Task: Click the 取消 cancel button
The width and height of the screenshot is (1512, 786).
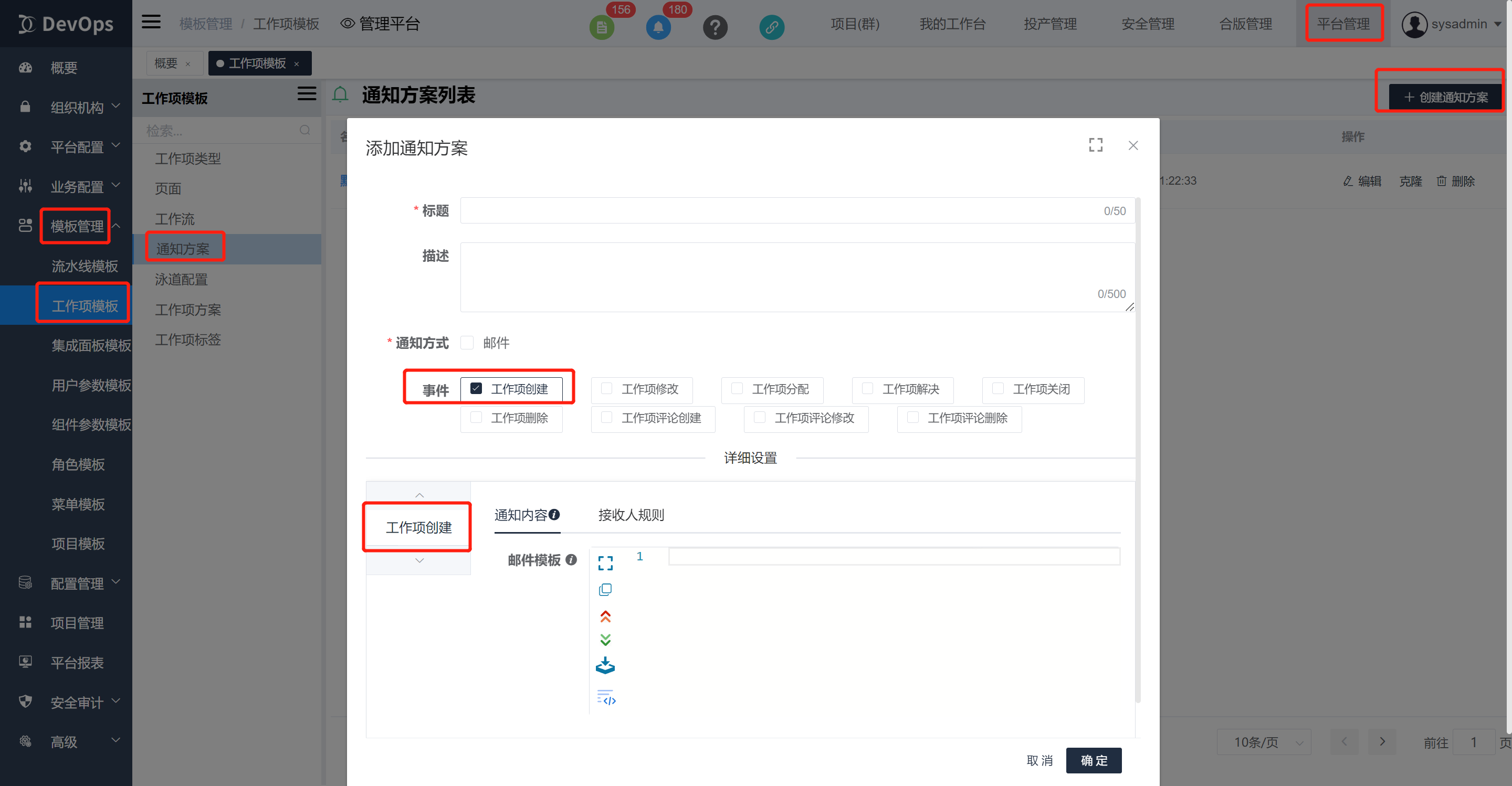Action: tap(1039, 760)
